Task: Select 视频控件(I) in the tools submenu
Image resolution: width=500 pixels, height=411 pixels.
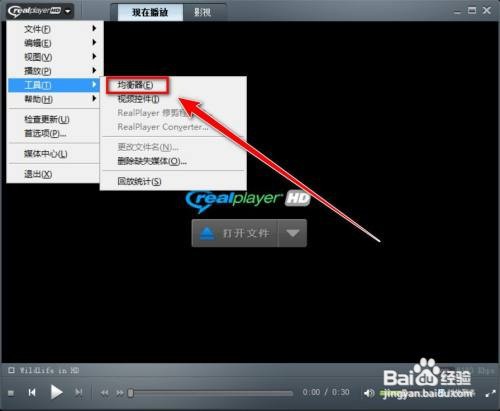Action: tap(173, 99)
